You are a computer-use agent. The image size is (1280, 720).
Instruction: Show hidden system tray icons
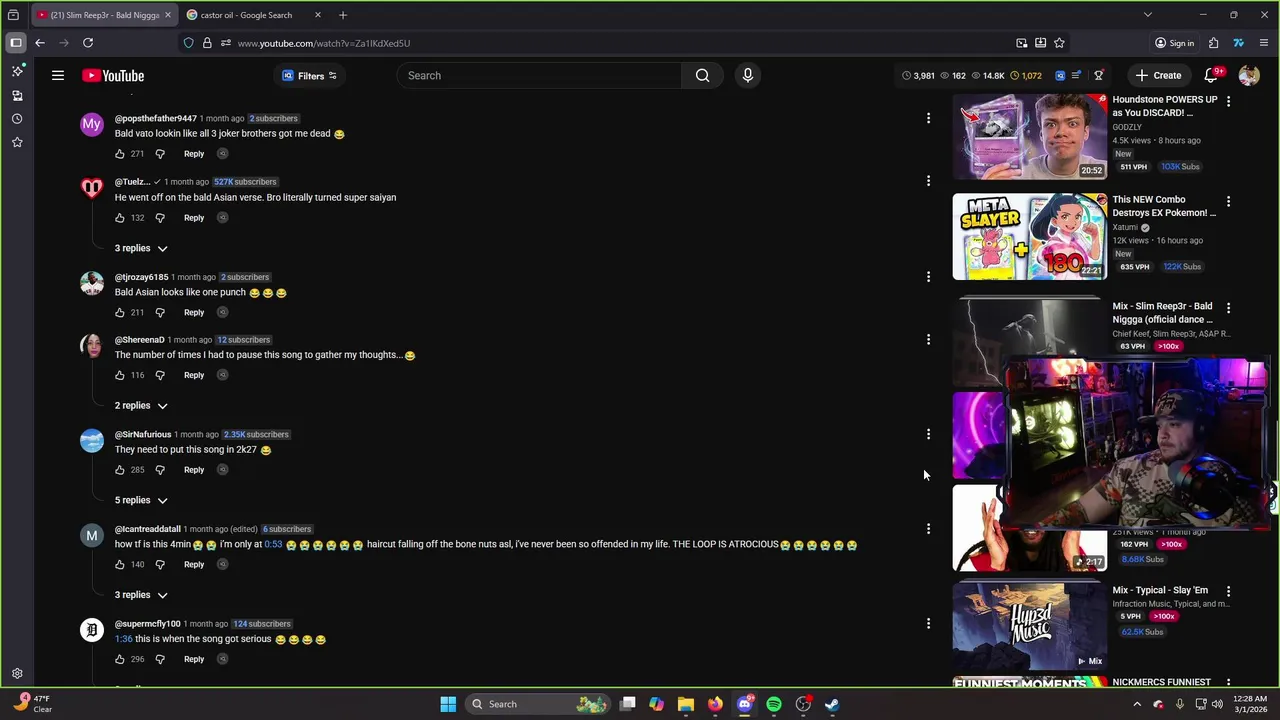click(x=1137, y=704)
